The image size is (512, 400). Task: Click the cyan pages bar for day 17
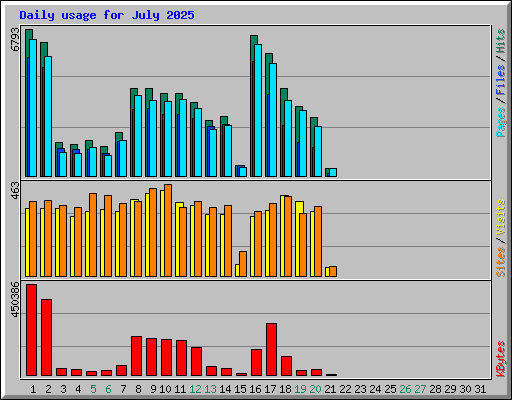(x=273, y=120)
